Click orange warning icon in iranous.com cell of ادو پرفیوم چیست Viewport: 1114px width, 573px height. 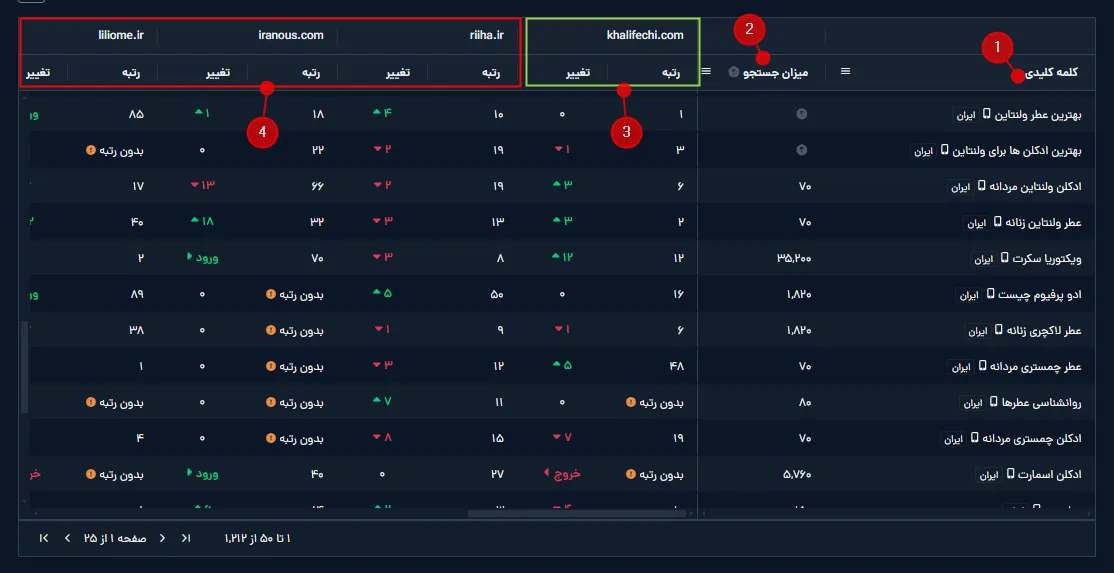click(270, 294)
